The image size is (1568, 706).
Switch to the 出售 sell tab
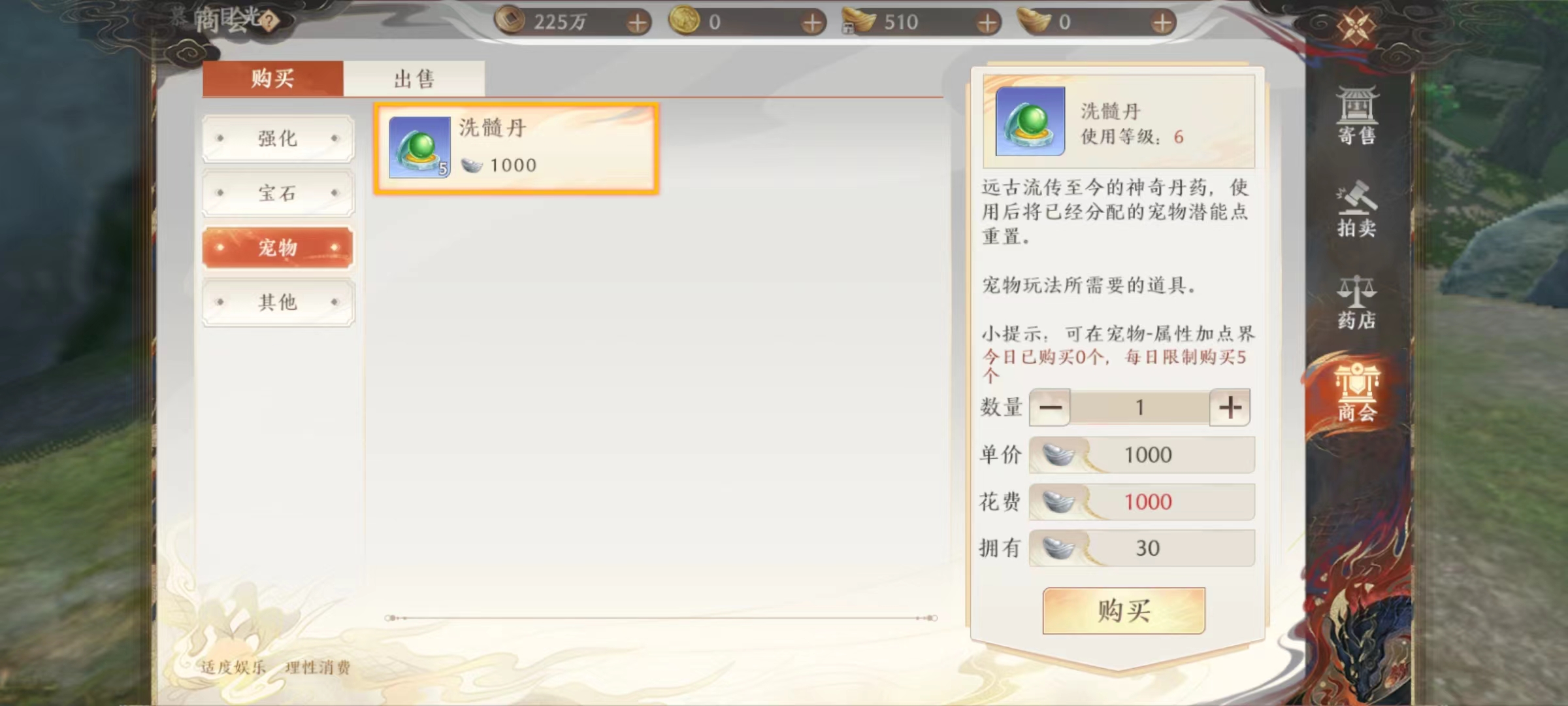point(414,78)
